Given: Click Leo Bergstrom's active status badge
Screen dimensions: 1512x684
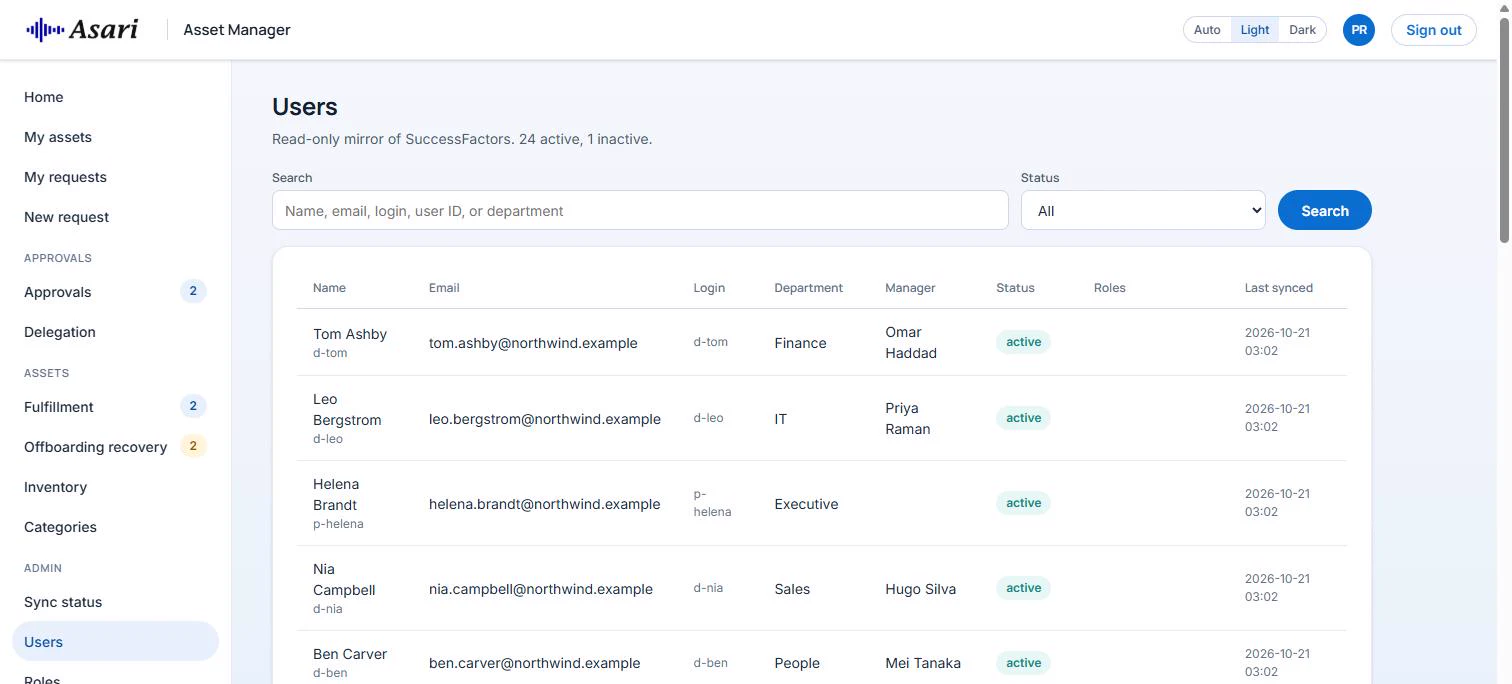Looking at the screenshot, I should pyautogui.click(x=1023, y=418).
